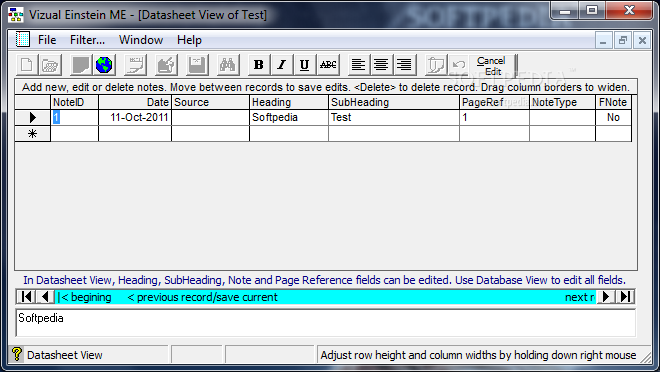Click the edit note pencil icon

point(166,65)
